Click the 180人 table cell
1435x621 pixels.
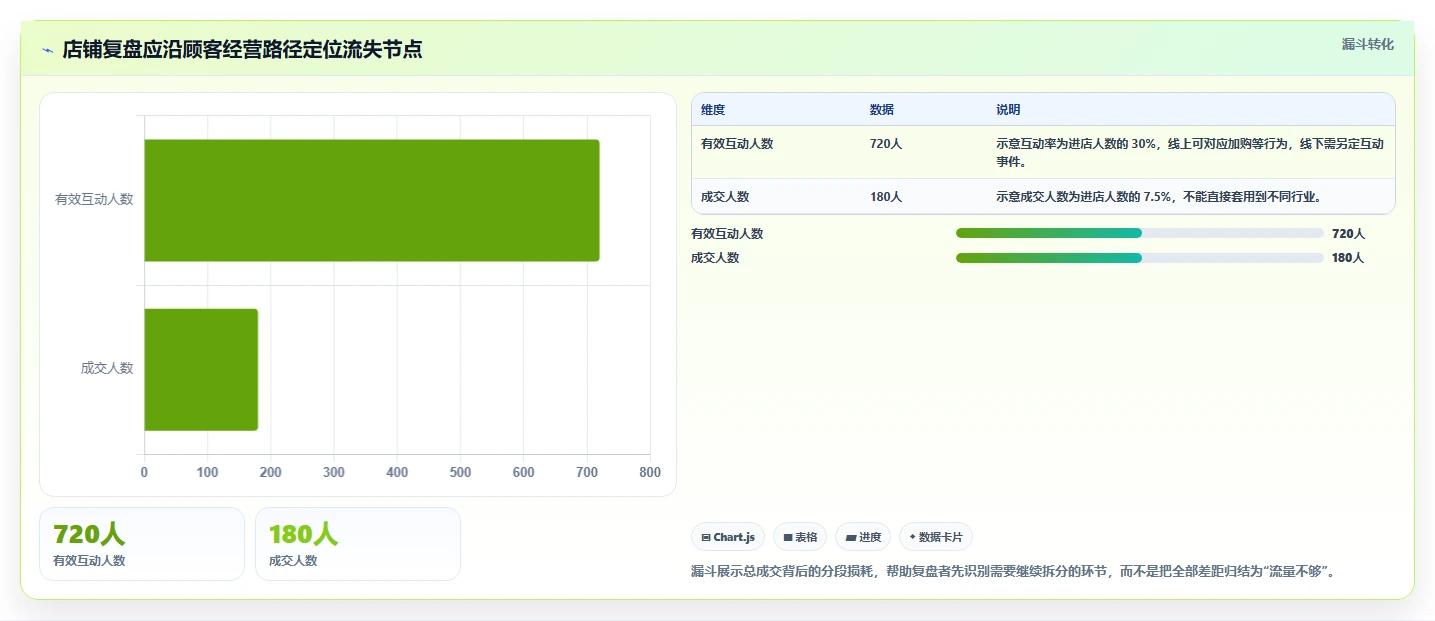tap(886, 196)
